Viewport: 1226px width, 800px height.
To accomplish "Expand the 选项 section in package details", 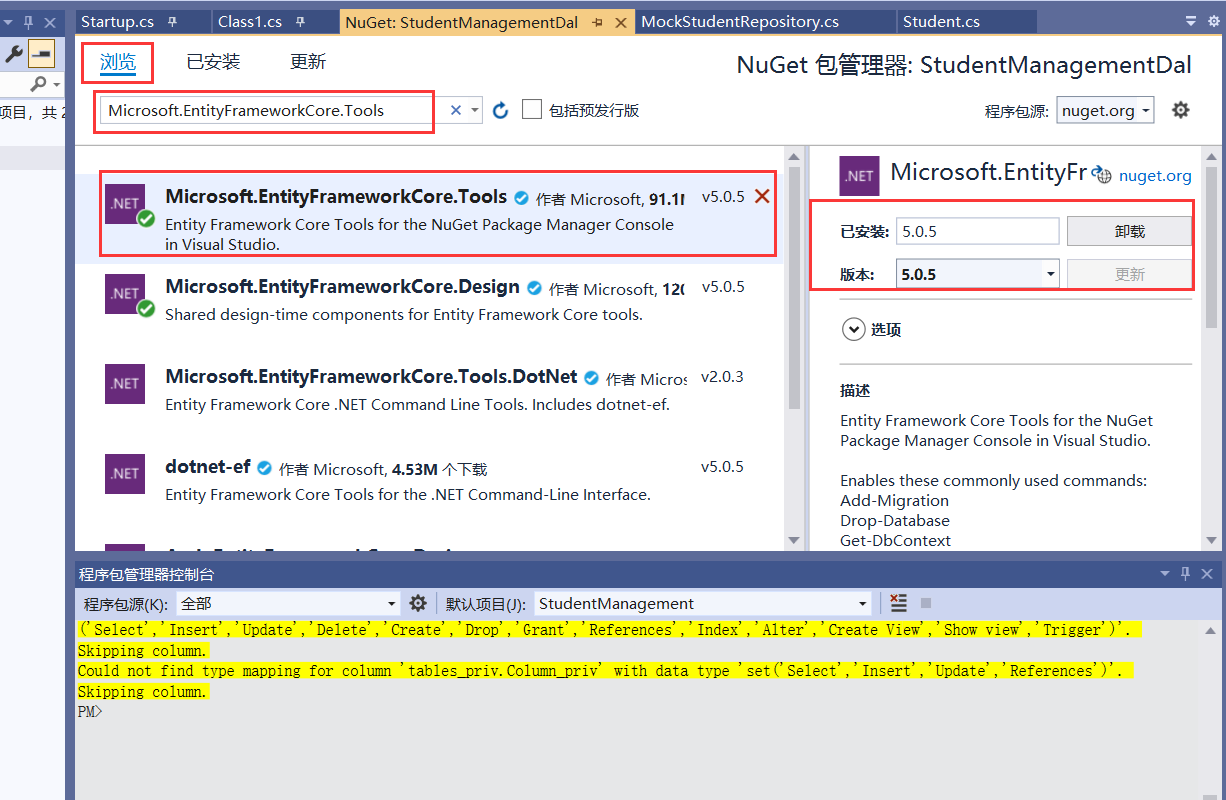I will tap(854, 329).
